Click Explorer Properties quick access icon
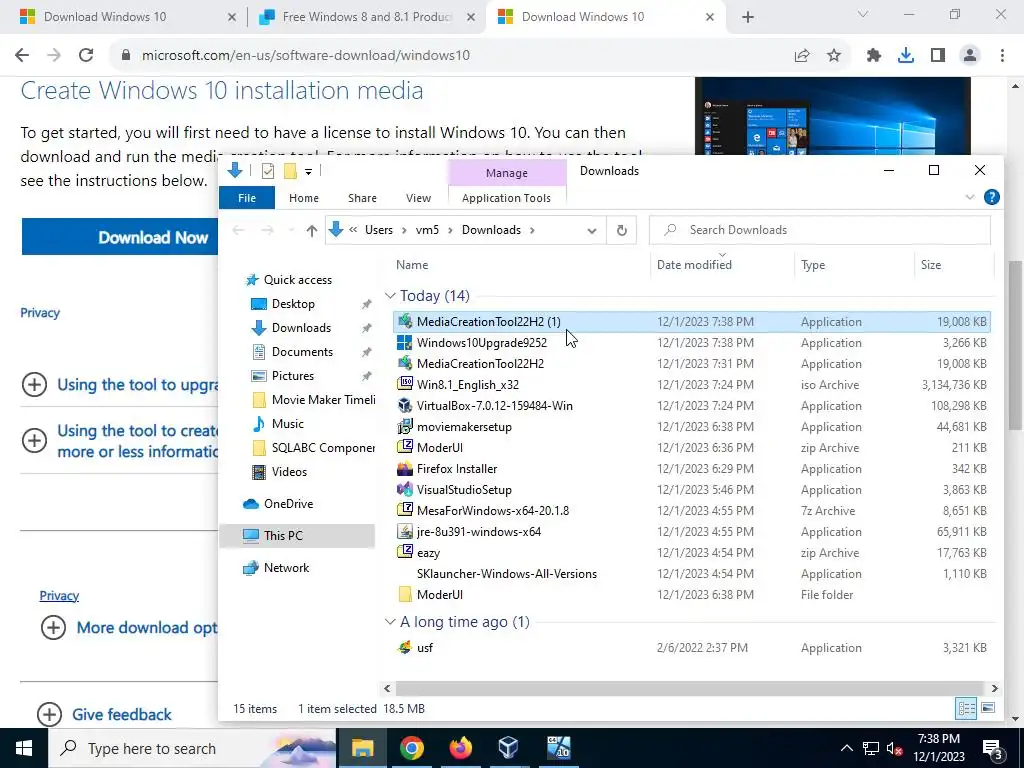 pyautogui.click(x=268, y=171)
